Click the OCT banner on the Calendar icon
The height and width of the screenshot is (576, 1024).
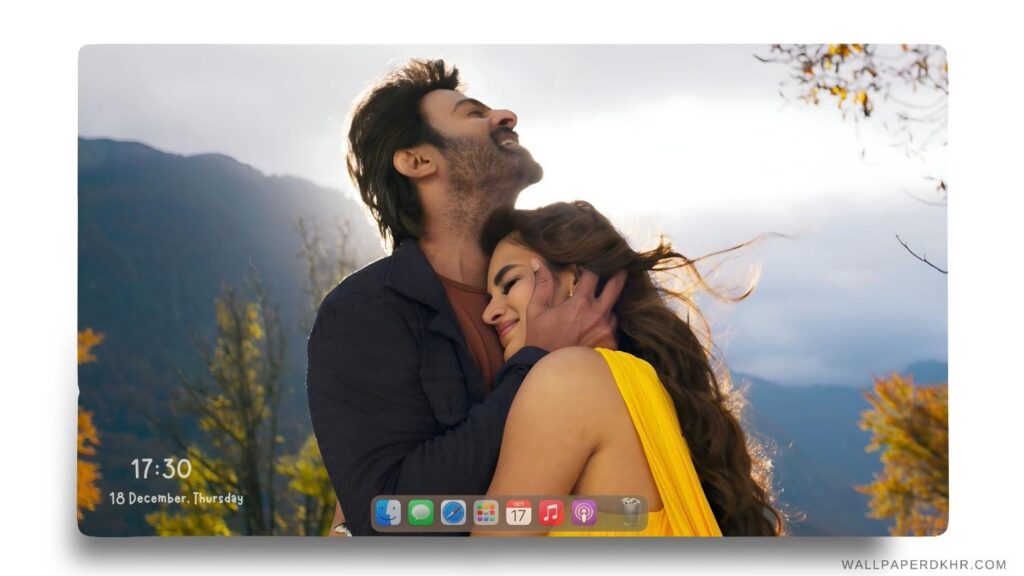517,504
